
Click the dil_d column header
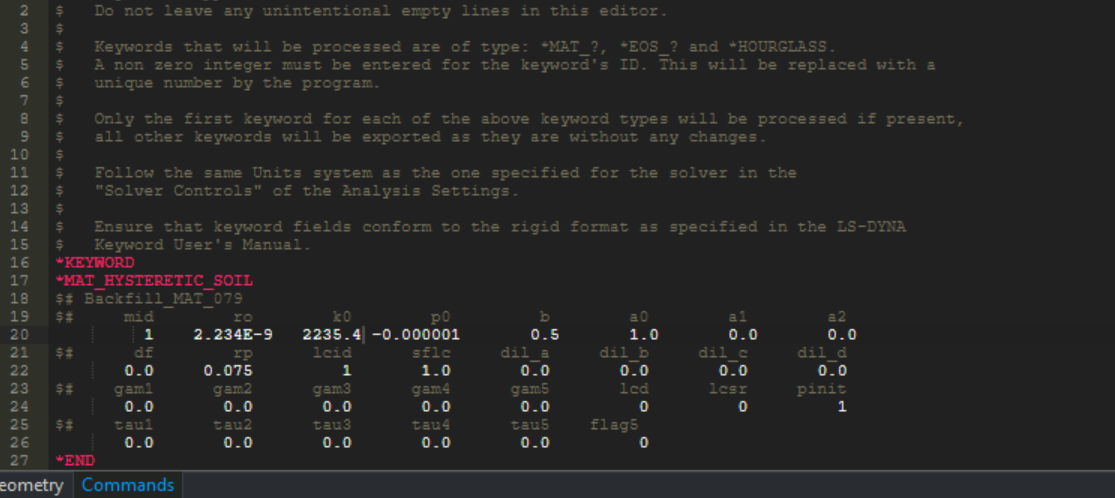point(821,353)
